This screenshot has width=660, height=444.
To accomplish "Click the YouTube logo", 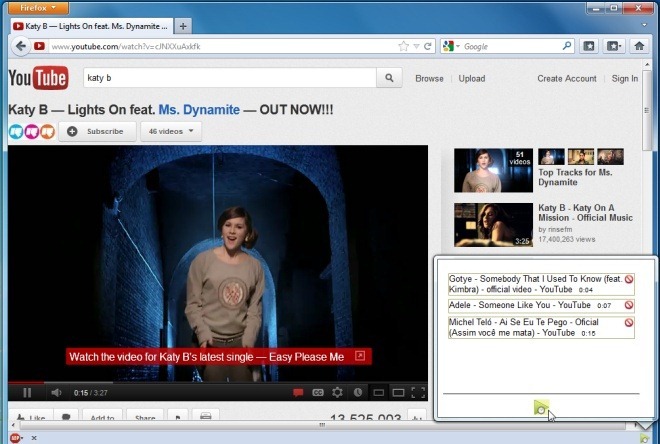I will [38, 78].
